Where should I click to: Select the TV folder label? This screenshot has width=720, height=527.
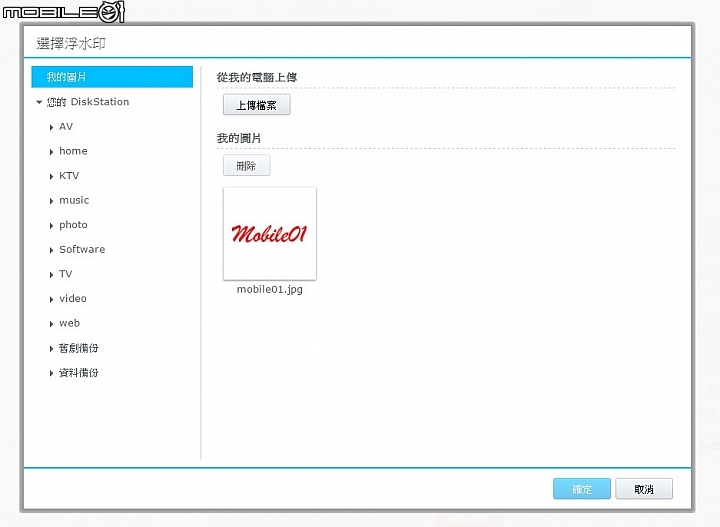pos(66,274)
